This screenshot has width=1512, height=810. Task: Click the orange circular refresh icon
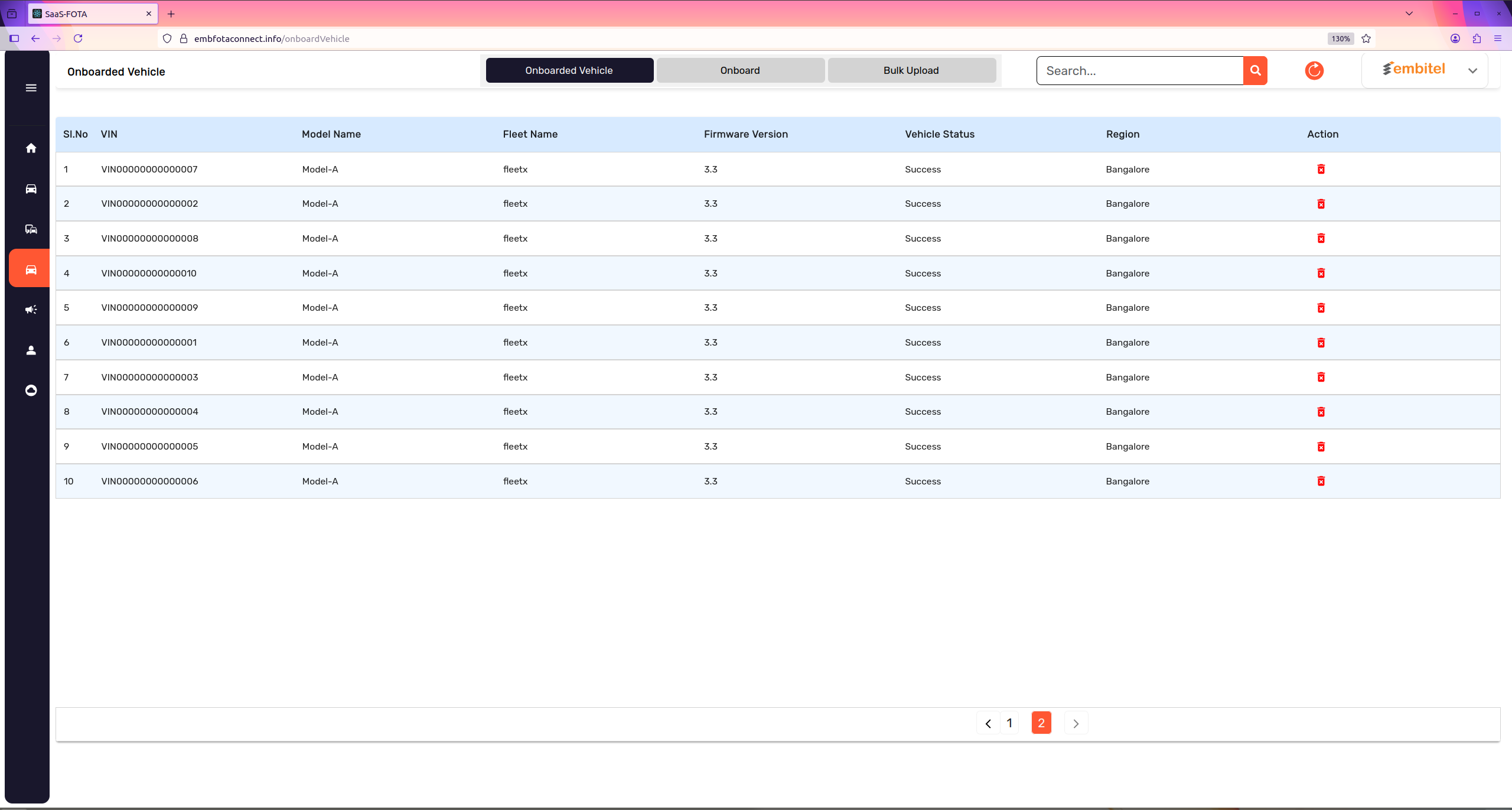click(1314, 71)
